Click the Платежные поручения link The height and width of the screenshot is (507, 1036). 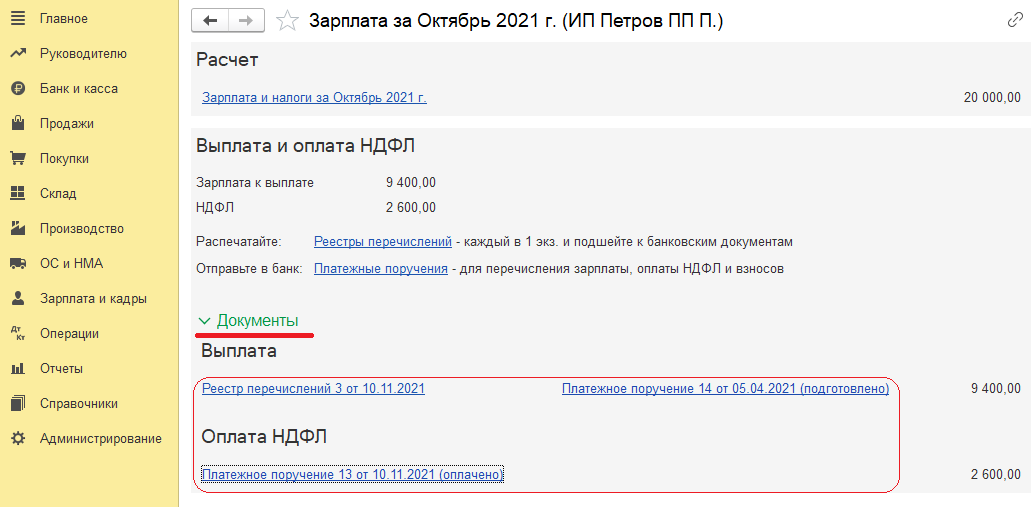point(380,269)
